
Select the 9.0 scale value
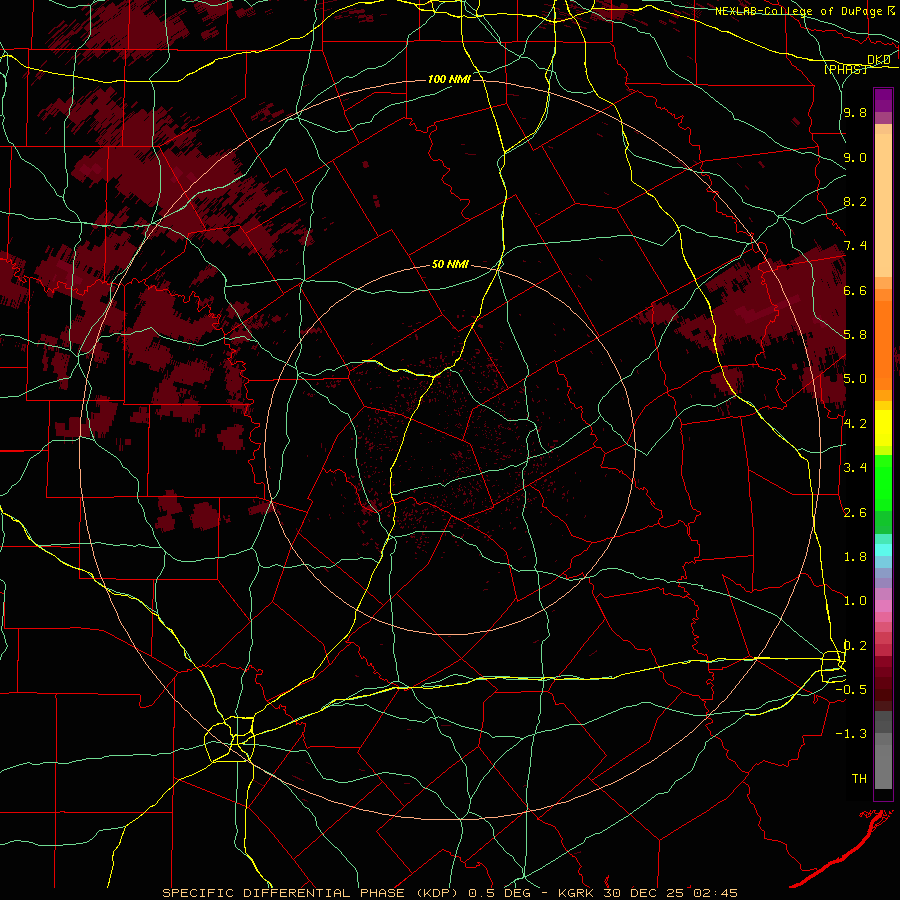pos(855,157)
